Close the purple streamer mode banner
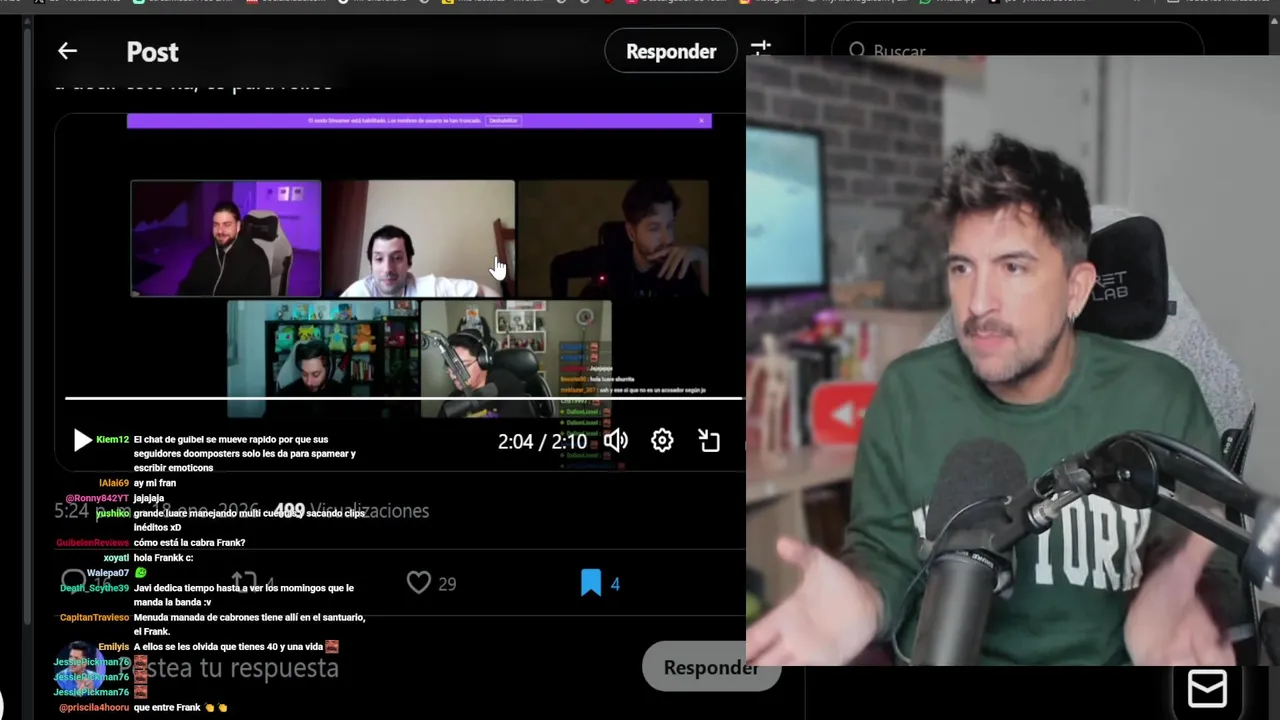1280x720 pixels. [702, 121]
